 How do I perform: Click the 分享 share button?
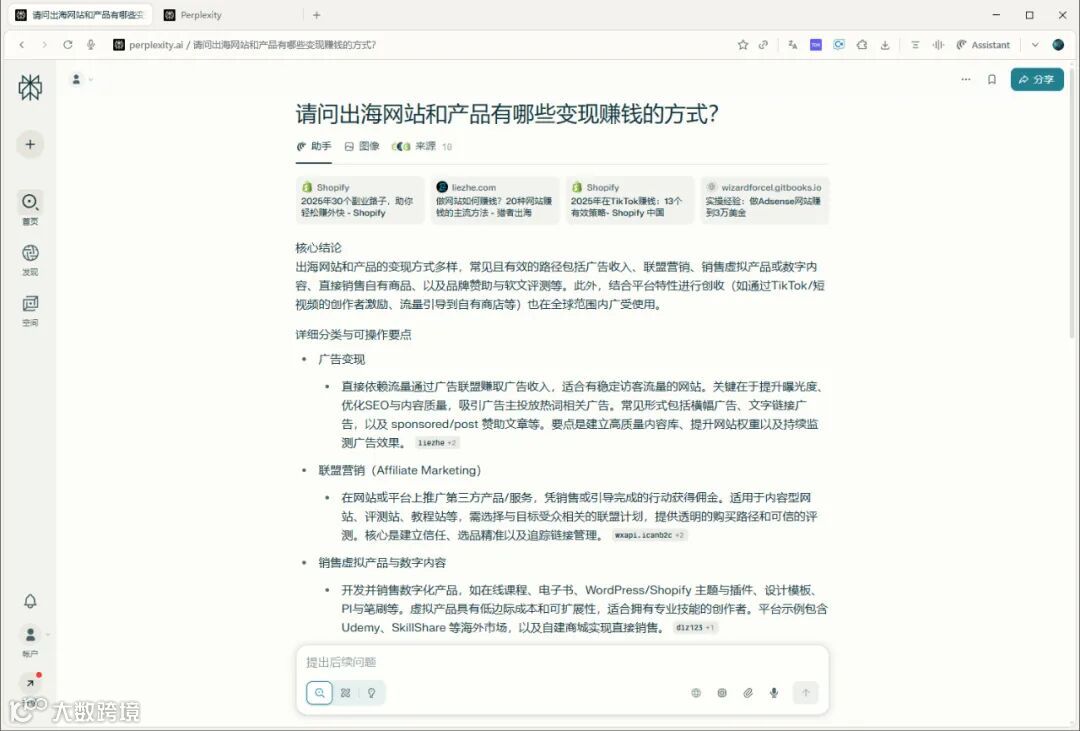click(1037, 79)
